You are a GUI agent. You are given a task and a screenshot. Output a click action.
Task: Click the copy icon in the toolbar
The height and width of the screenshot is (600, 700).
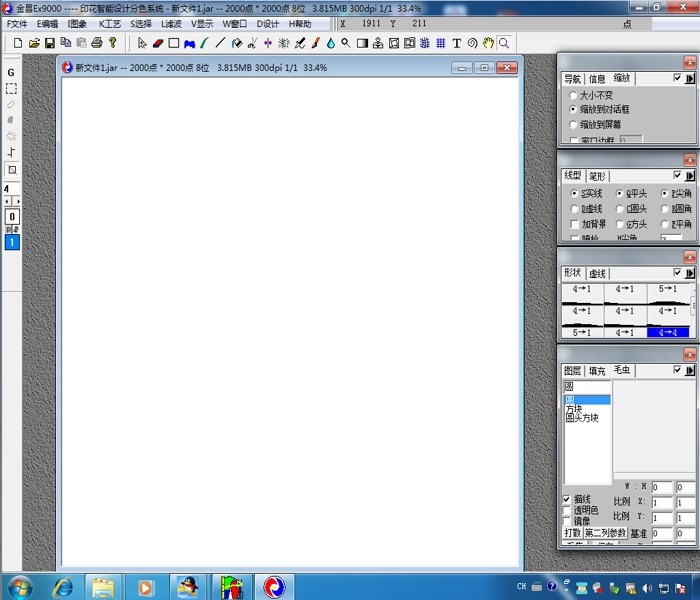[66, 43]
